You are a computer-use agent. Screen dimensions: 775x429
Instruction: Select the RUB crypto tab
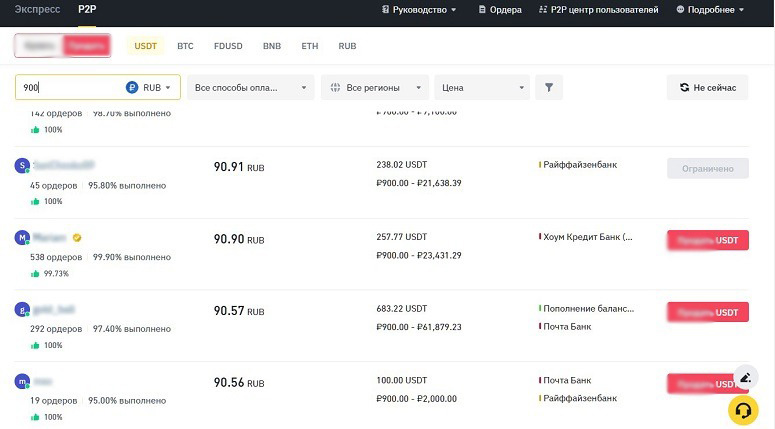click(347, 46)
